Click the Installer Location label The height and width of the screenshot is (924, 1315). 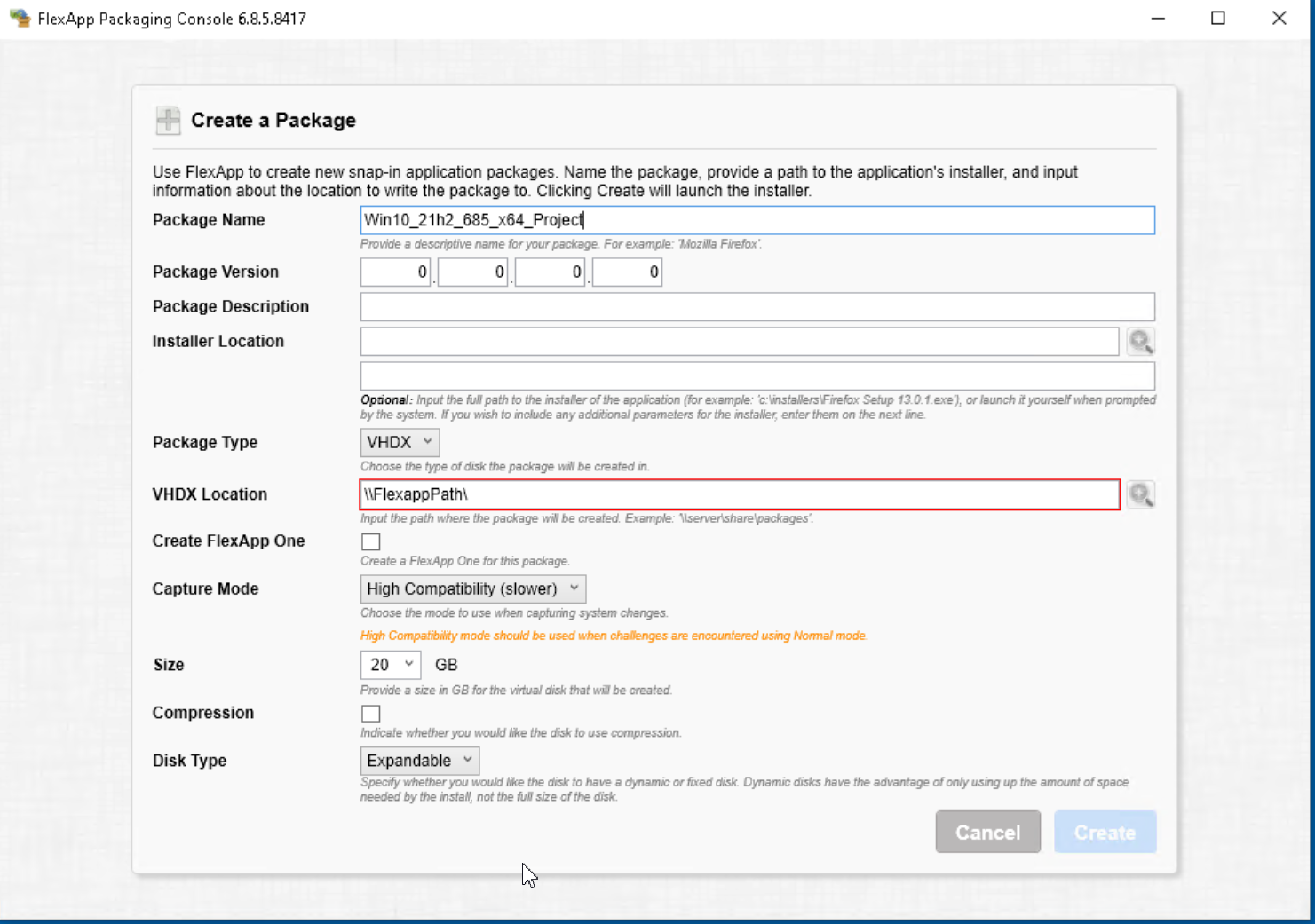click(x=218, y=341)
